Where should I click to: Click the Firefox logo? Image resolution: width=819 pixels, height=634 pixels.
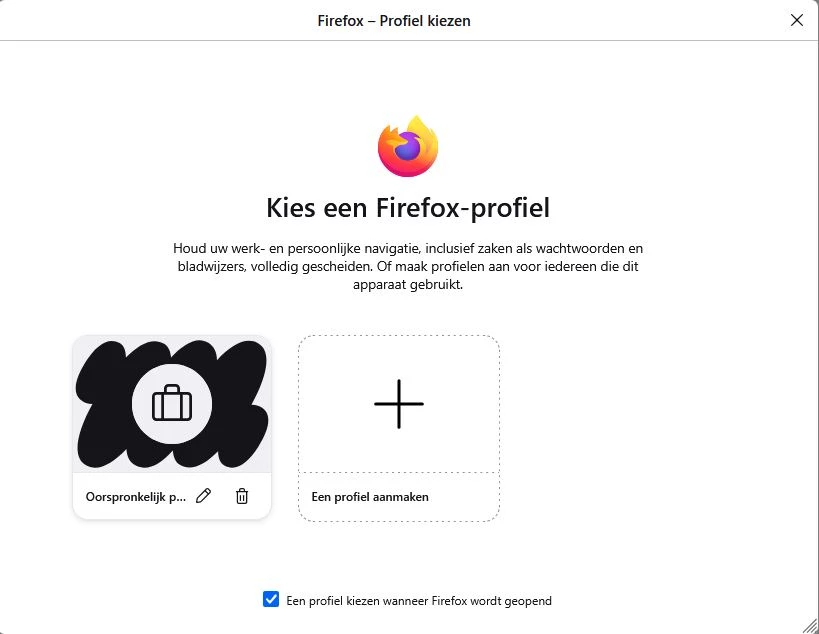click(x=408, y=148)
